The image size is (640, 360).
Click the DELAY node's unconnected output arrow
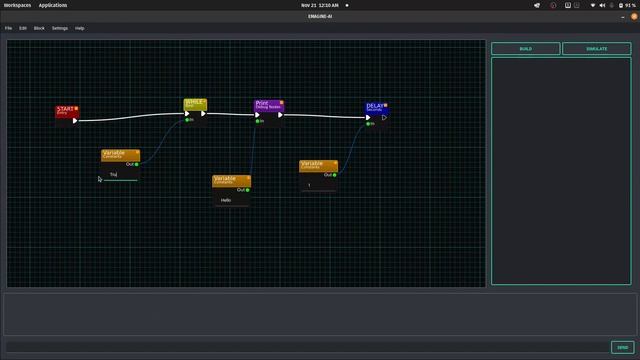[x=384, y=118]
